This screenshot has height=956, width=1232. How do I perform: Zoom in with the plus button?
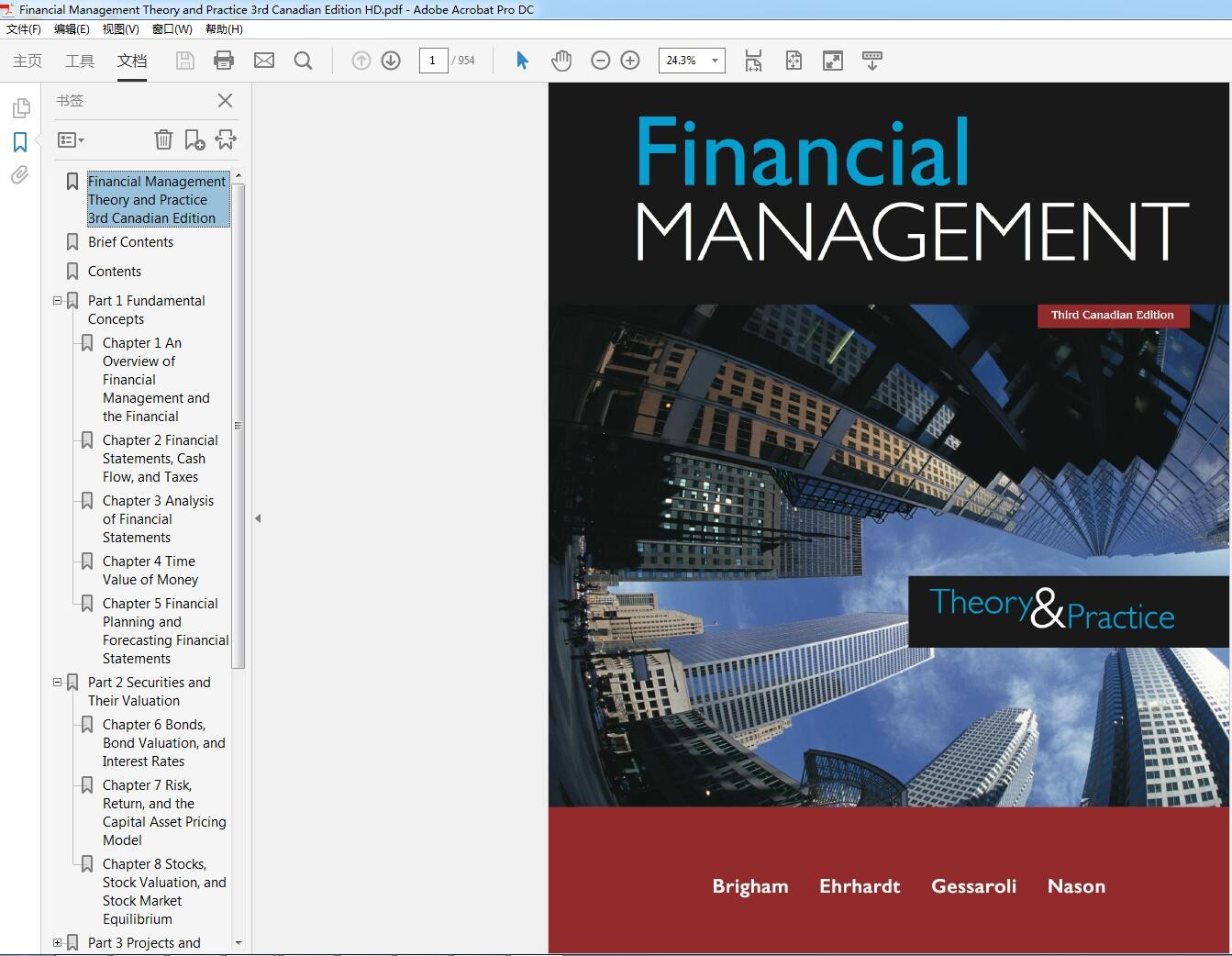(x=630, y=61)
